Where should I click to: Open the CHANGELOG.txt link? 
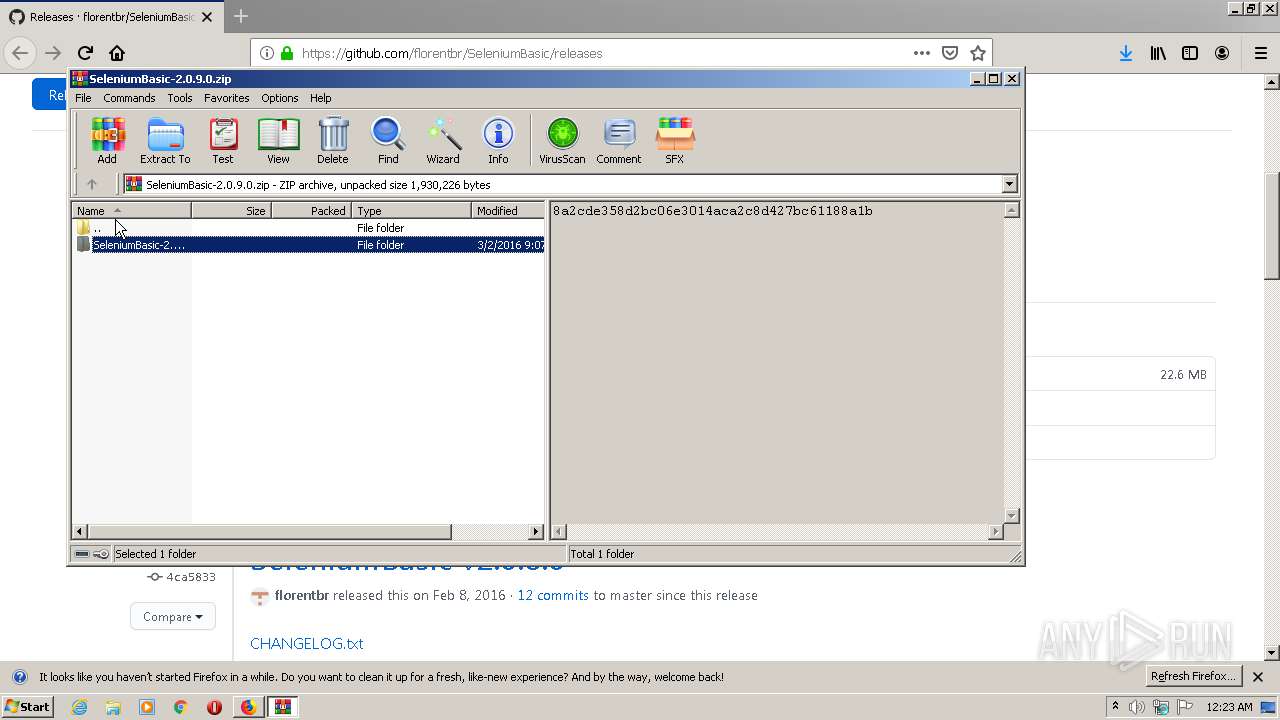point(306,643)
